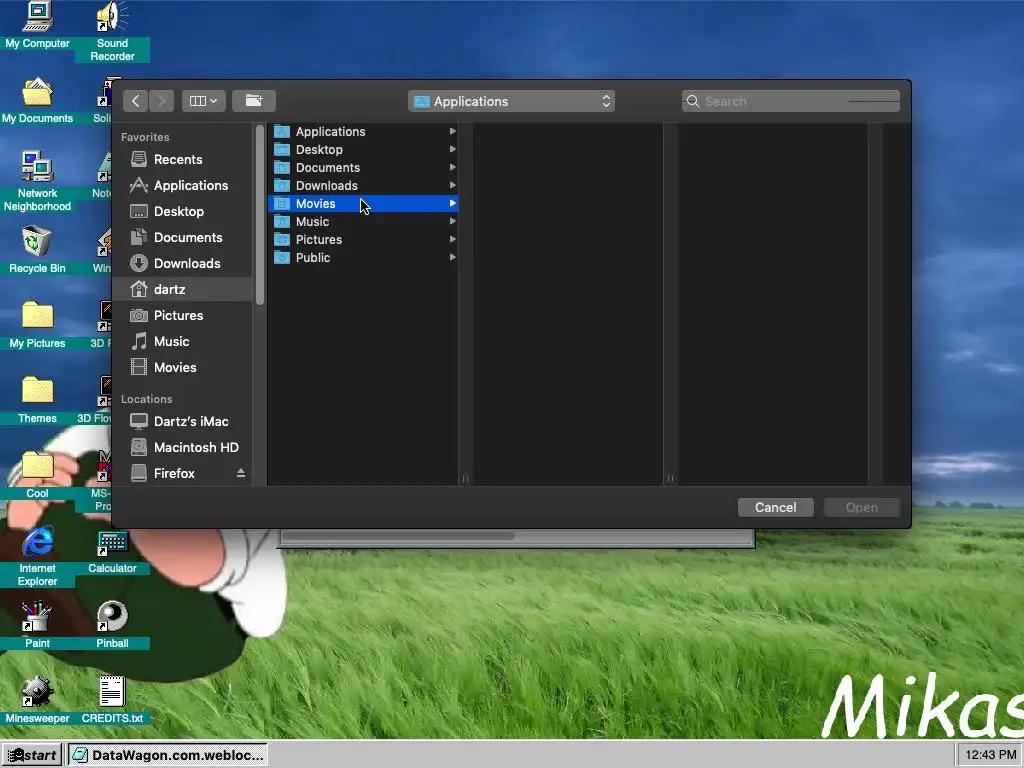Select Applications in the Favorites sidebar
1024x768 pixels.
(x=182, y=185)
